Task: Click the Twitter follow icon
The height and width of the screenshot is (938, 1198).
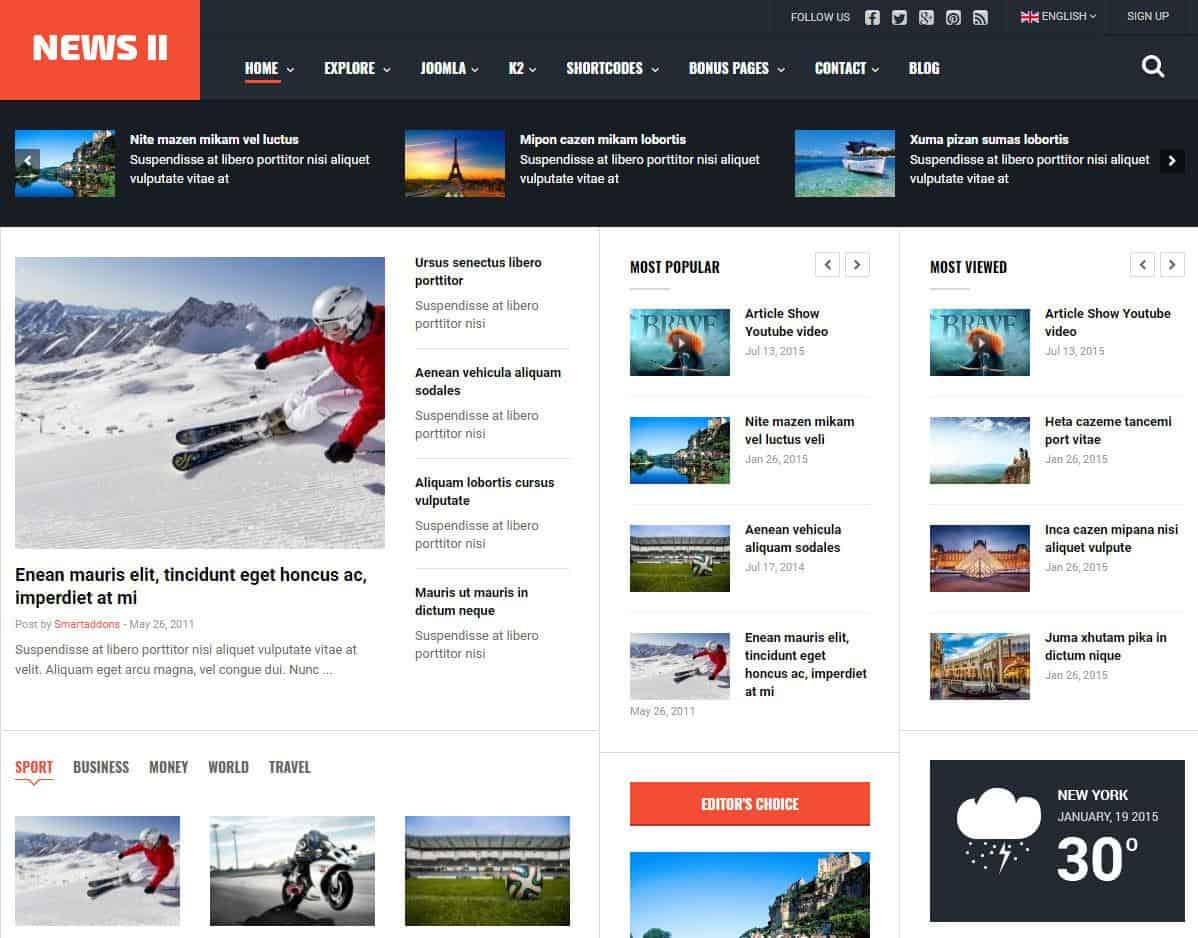Action: [899, 17]
